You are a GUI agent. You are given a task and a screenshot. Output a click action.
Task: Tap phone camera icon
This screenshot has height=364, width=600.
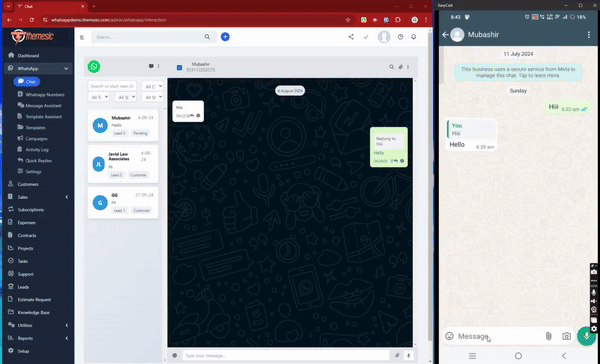point(566,336)
